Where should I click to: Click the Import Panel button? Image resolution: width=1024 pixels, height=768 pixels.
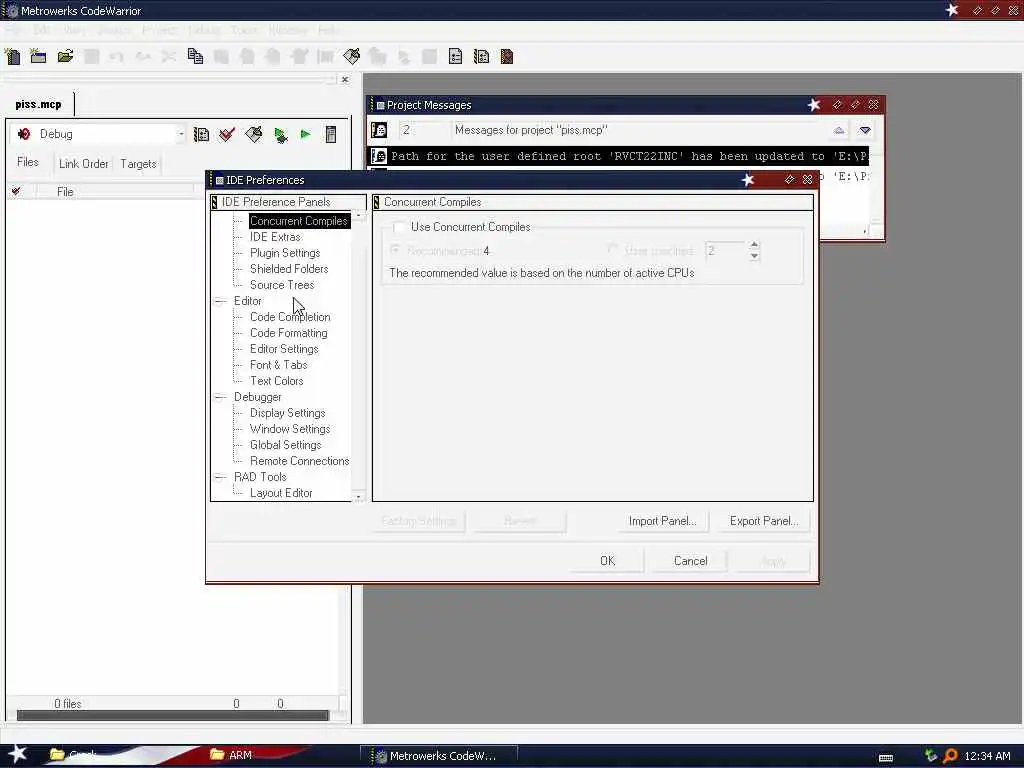coord(662,521)
